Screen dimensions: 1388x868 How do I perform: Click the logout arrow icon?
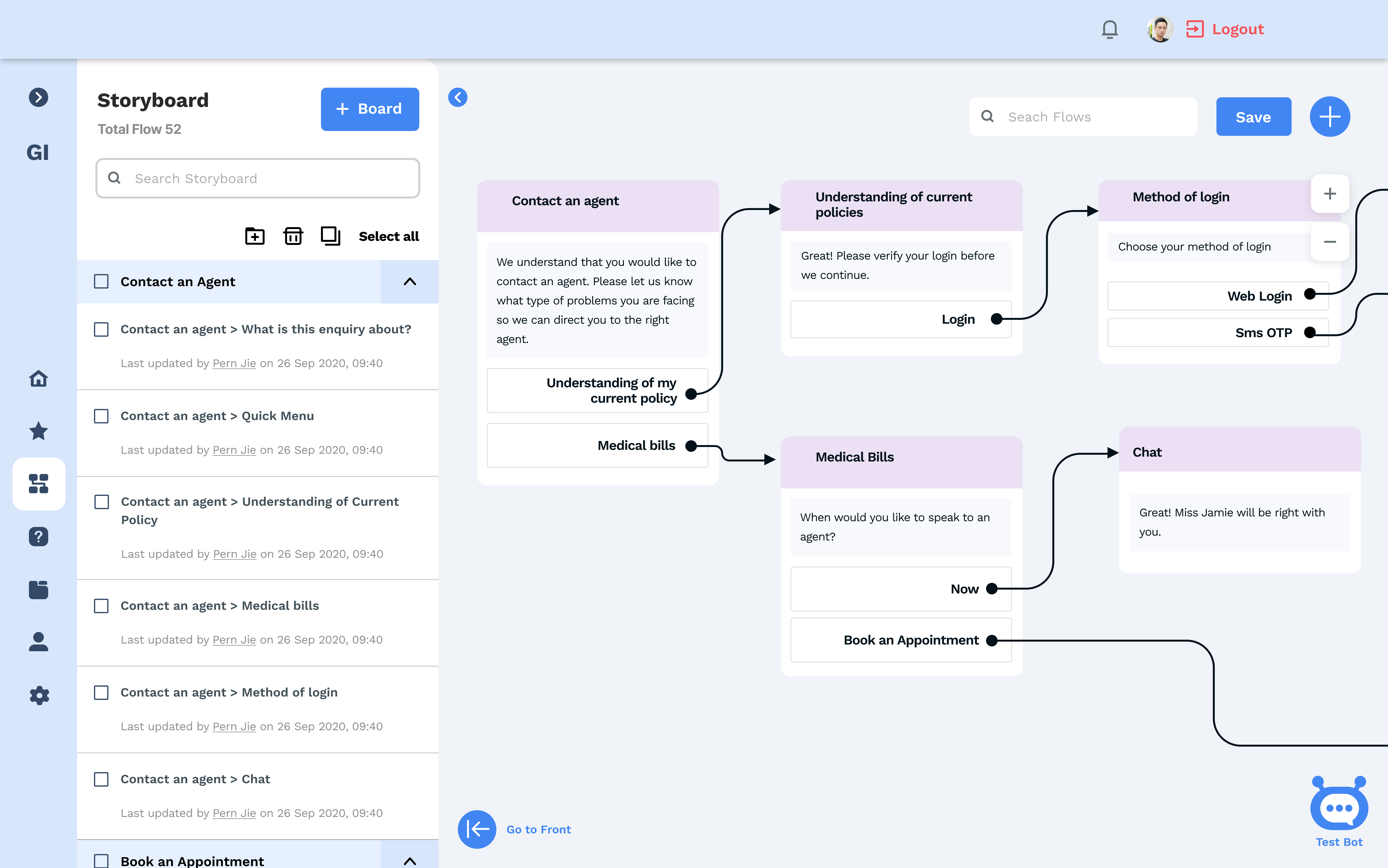[1195, 29]
